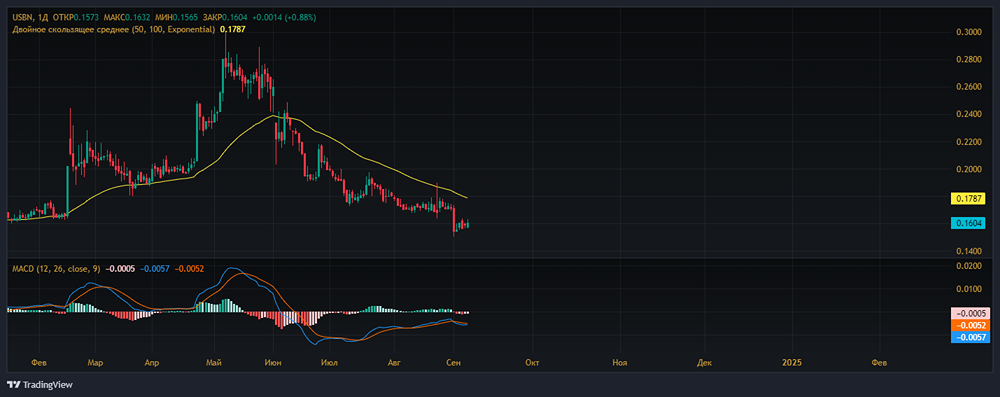Select the USBN, 1Д symbol title
The image size is (1000, 397).
[x=30, y=17]
